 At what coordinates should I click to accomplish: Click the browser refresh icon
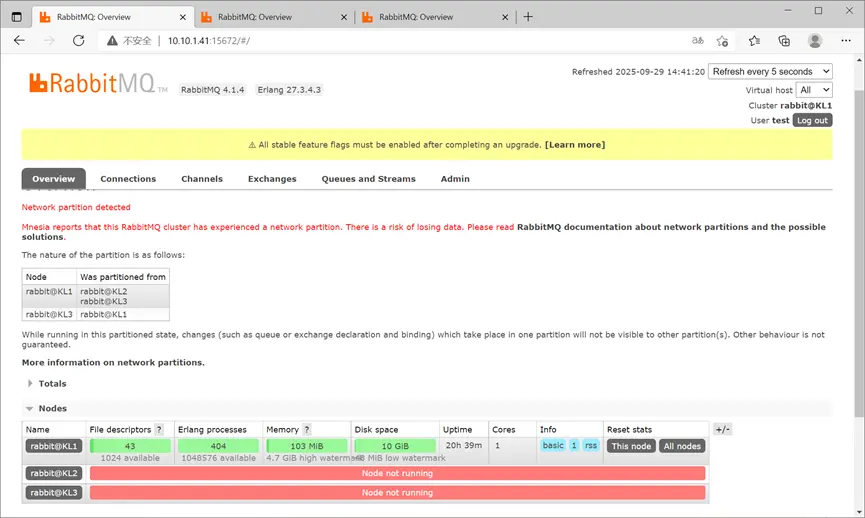[79, 41]
